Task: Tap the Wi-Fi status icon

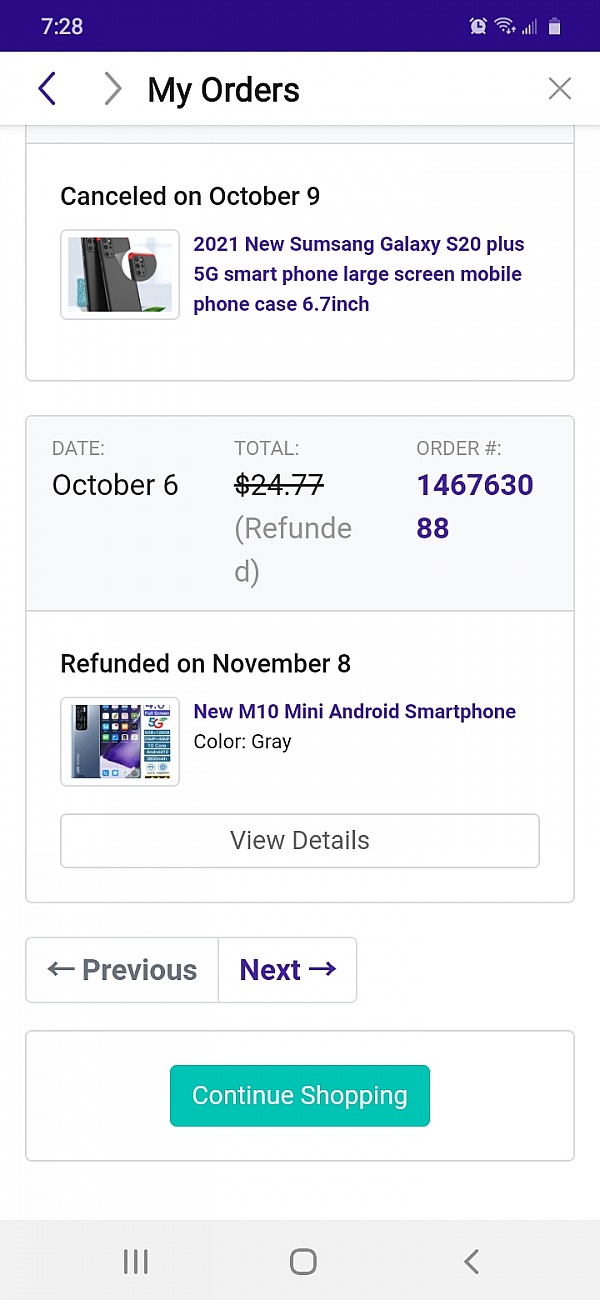Action: click(x=504, y=27)
